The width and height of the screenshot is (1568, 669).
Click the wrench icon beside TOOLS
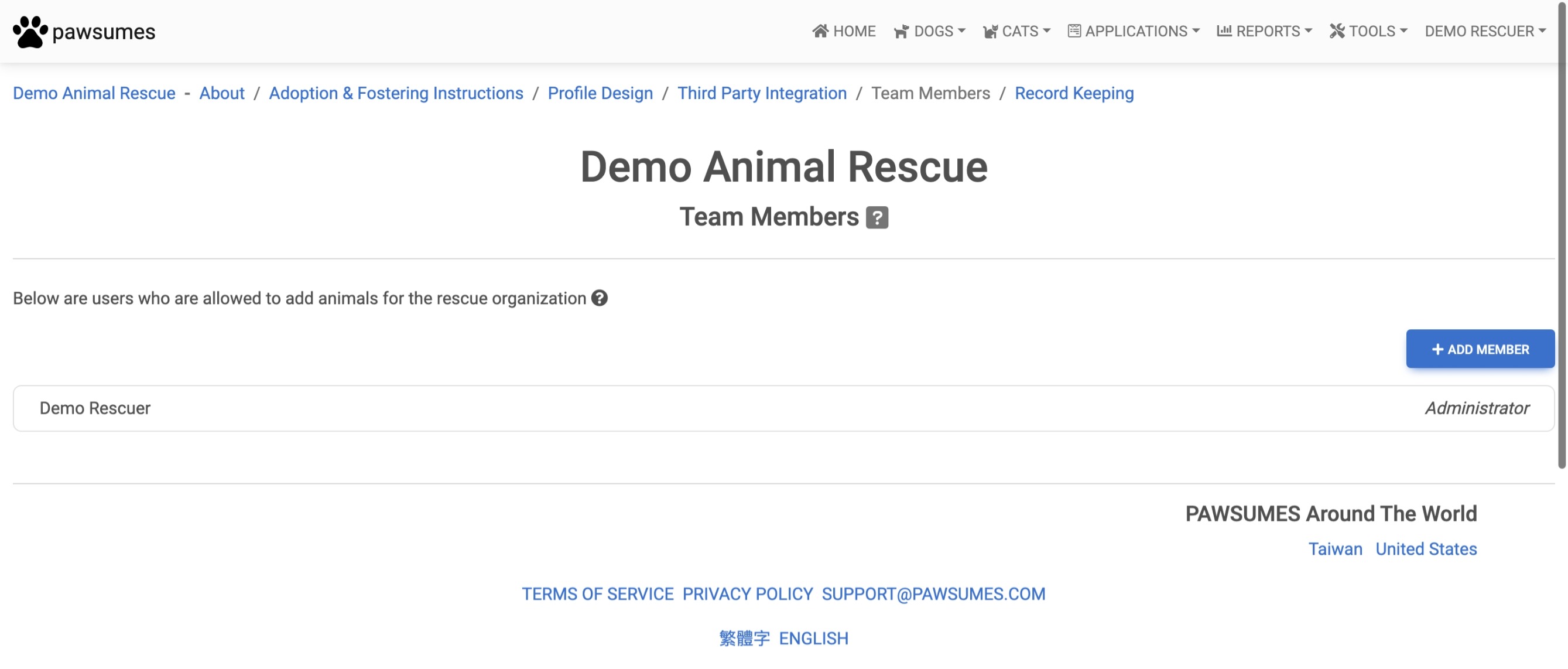[x=1337, y=30]
